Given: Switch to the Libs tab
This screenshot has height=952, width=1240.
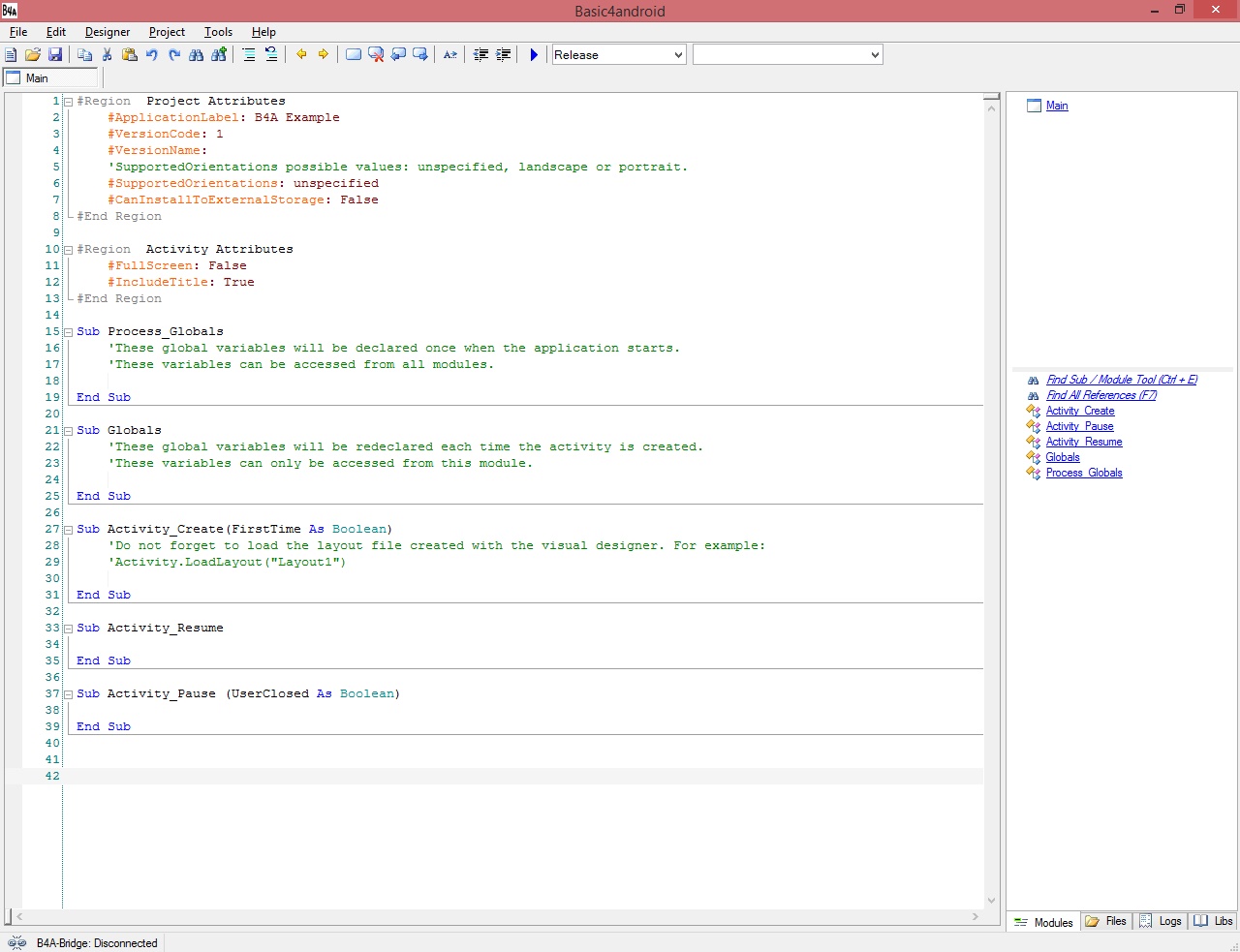Looking at the screenshot, I should [1213, 921].
